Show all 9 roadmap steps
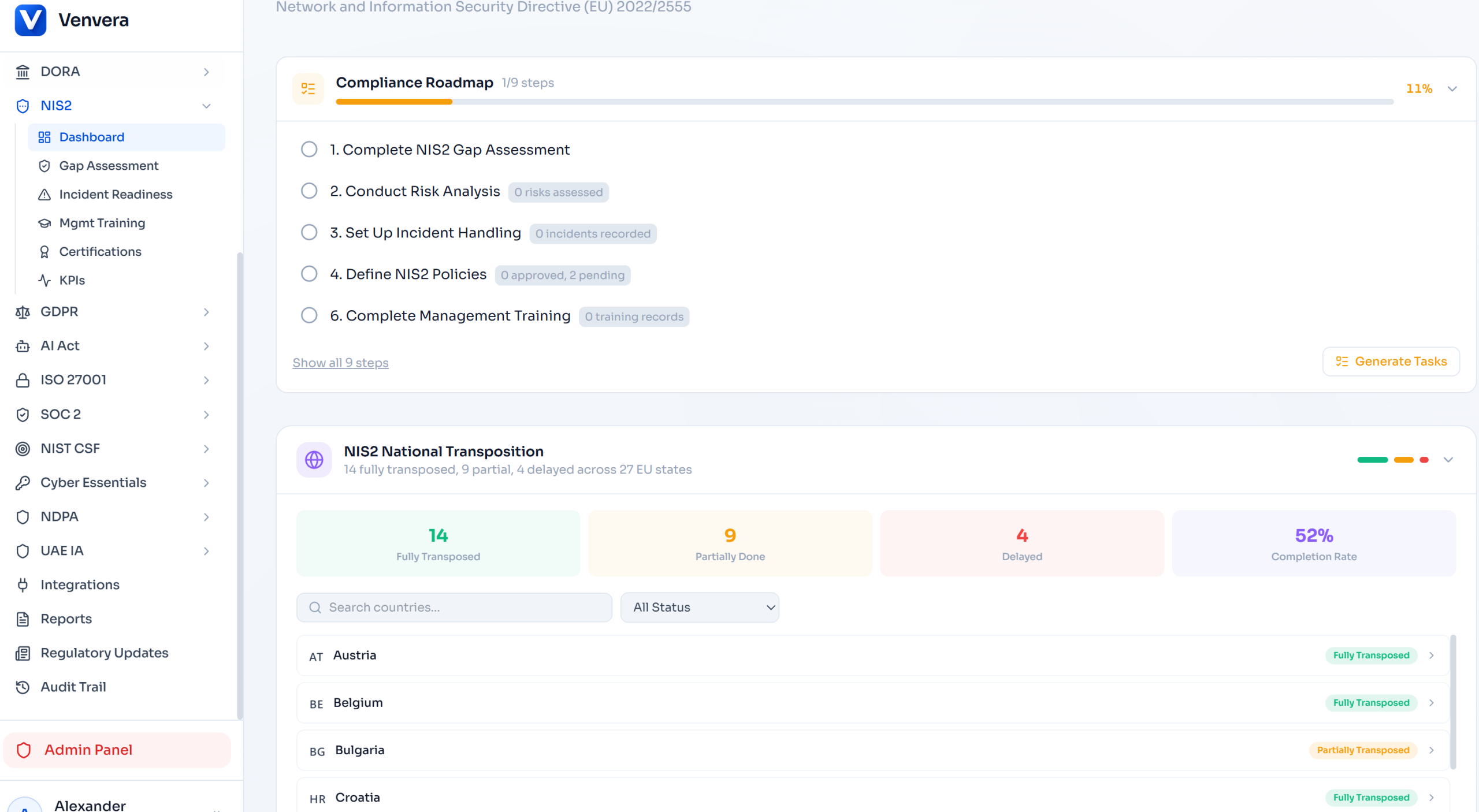Image resolution: width=1479 pixels, height=812 pixels. 340,363
